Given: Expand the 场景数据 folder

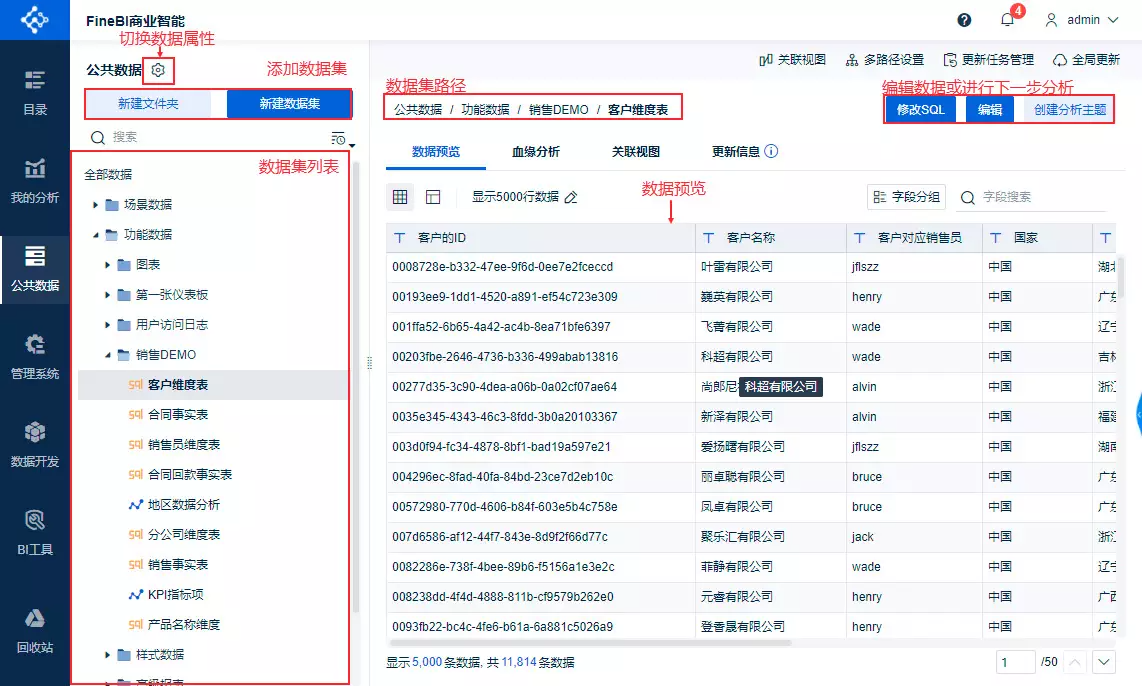Looking at the screenshot, I should [x=95, y=205].
